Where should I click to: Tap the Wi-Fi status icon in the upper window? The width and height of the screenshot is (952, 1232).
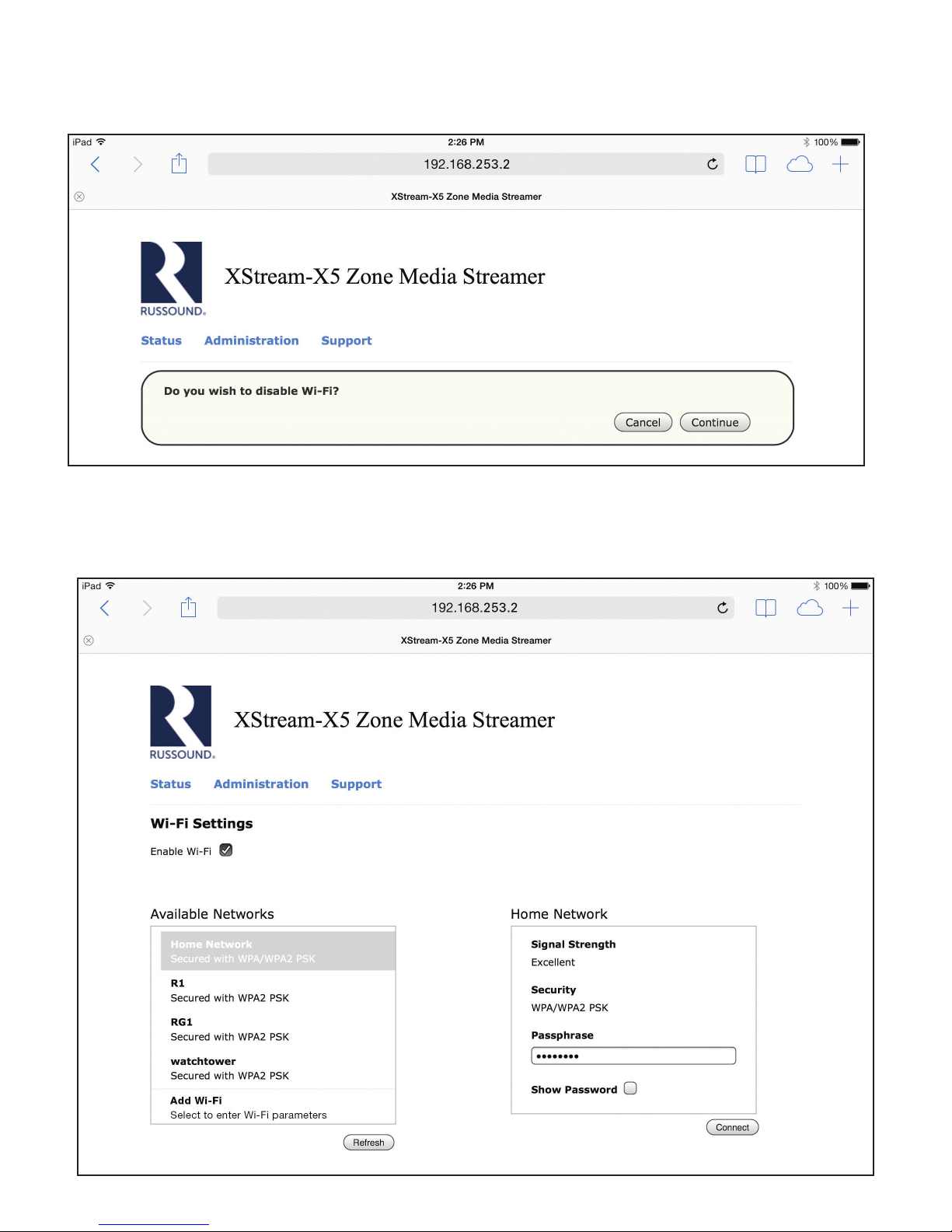[101, 141]
